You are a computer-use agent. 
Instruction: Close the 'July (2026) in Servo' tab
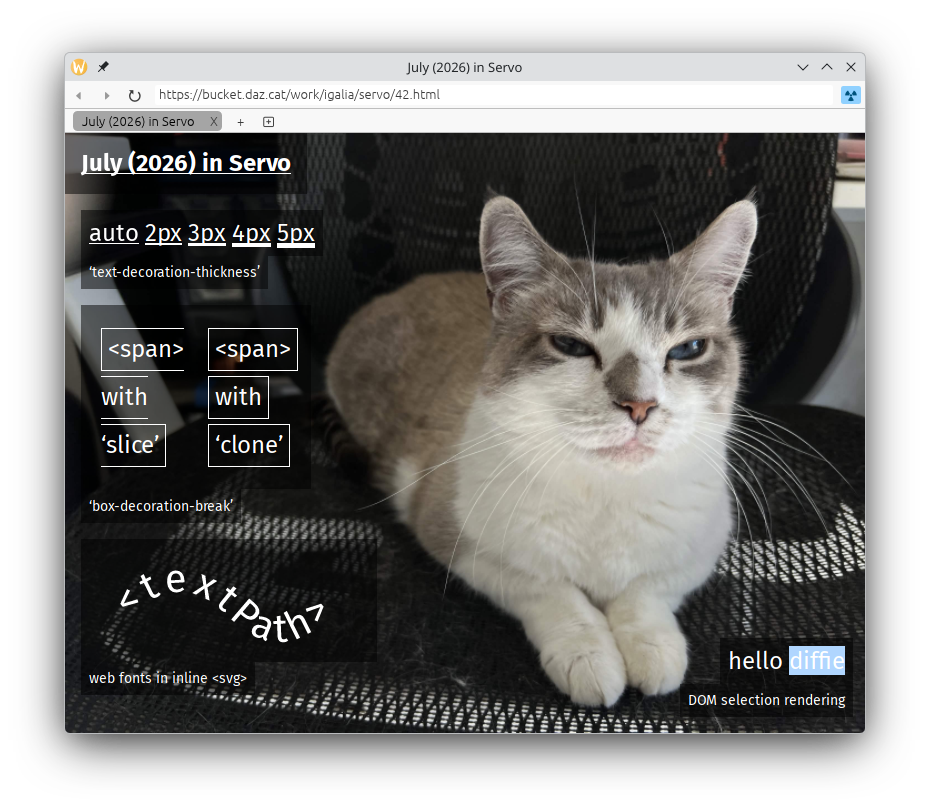[214, 122]
